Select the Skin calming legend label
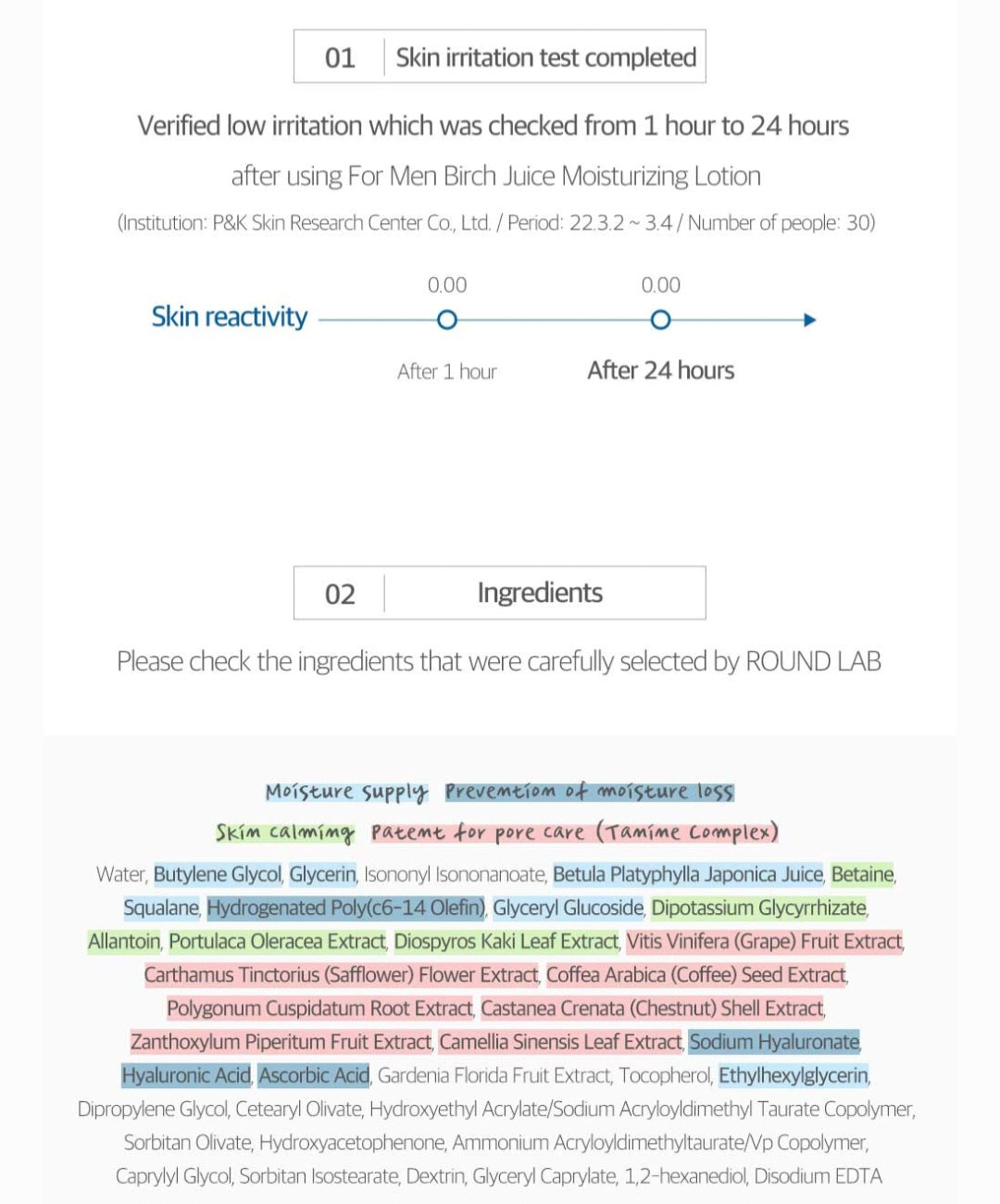The width and height of the screenshot is (1000, 1204). 284,833
